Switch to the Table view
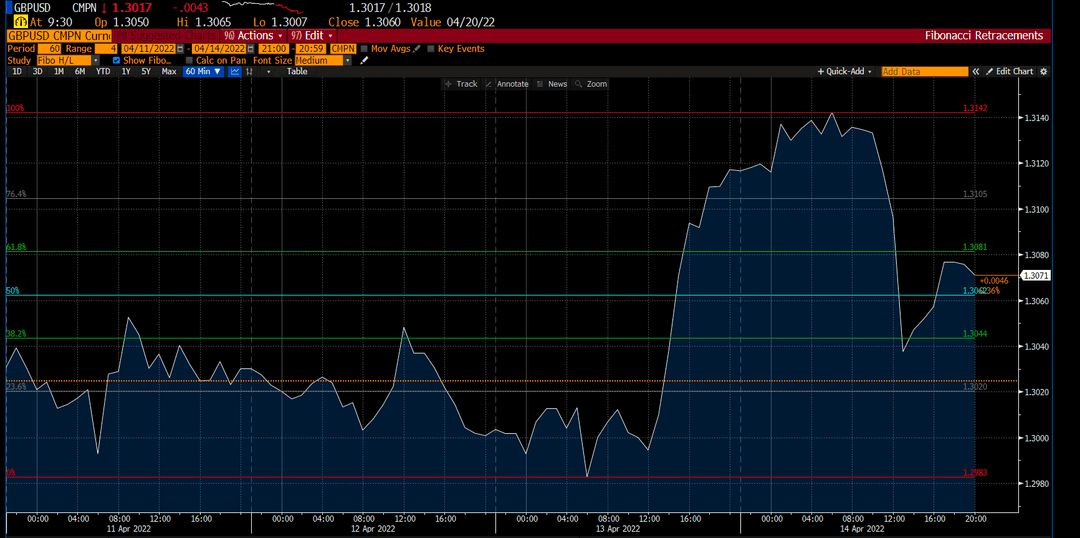This screenshot has height=538, width=1080. 297,72
